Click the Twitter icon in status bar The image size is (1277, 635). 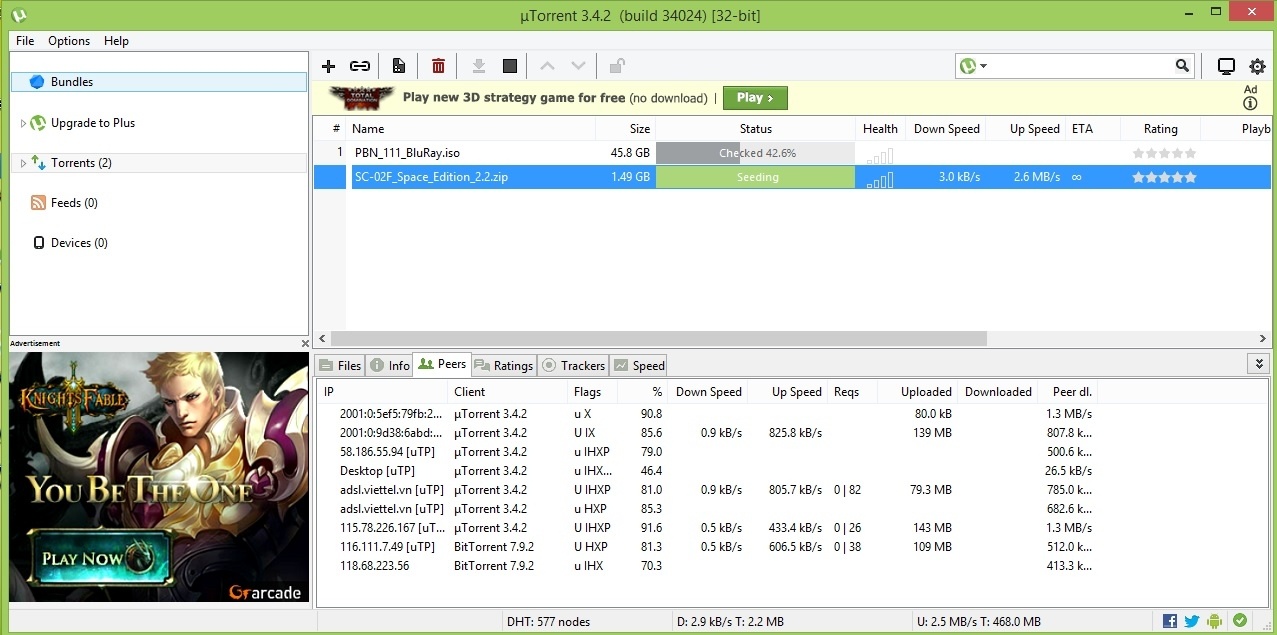[x=1192, y=621]
